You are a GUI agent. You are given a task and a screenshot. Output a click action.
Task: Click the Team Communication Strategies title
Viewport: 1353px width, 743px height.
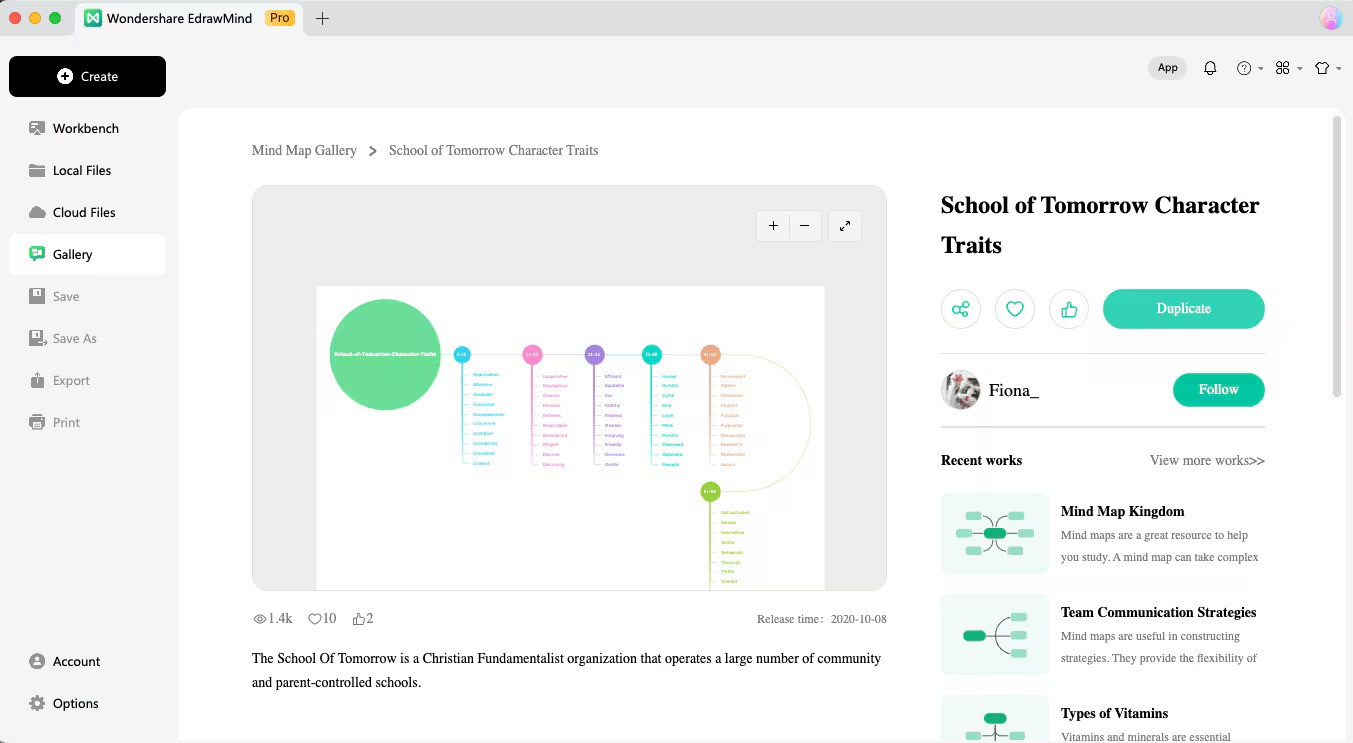point(1158,612)
